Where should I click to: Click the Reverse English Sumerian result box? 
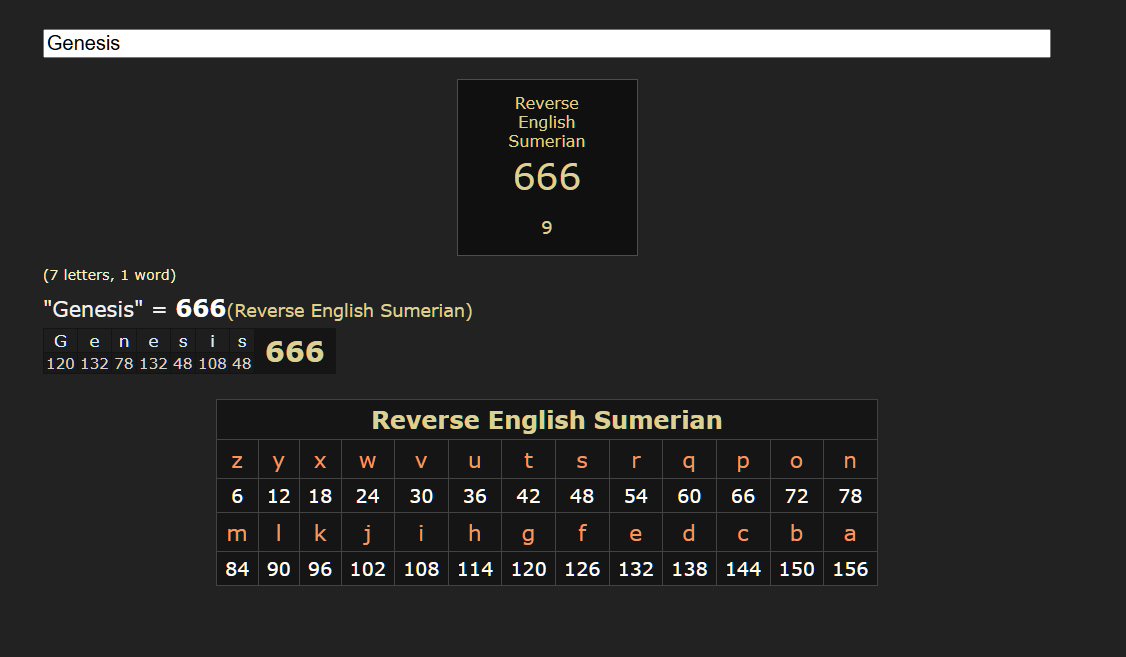[x=547, y=167]
